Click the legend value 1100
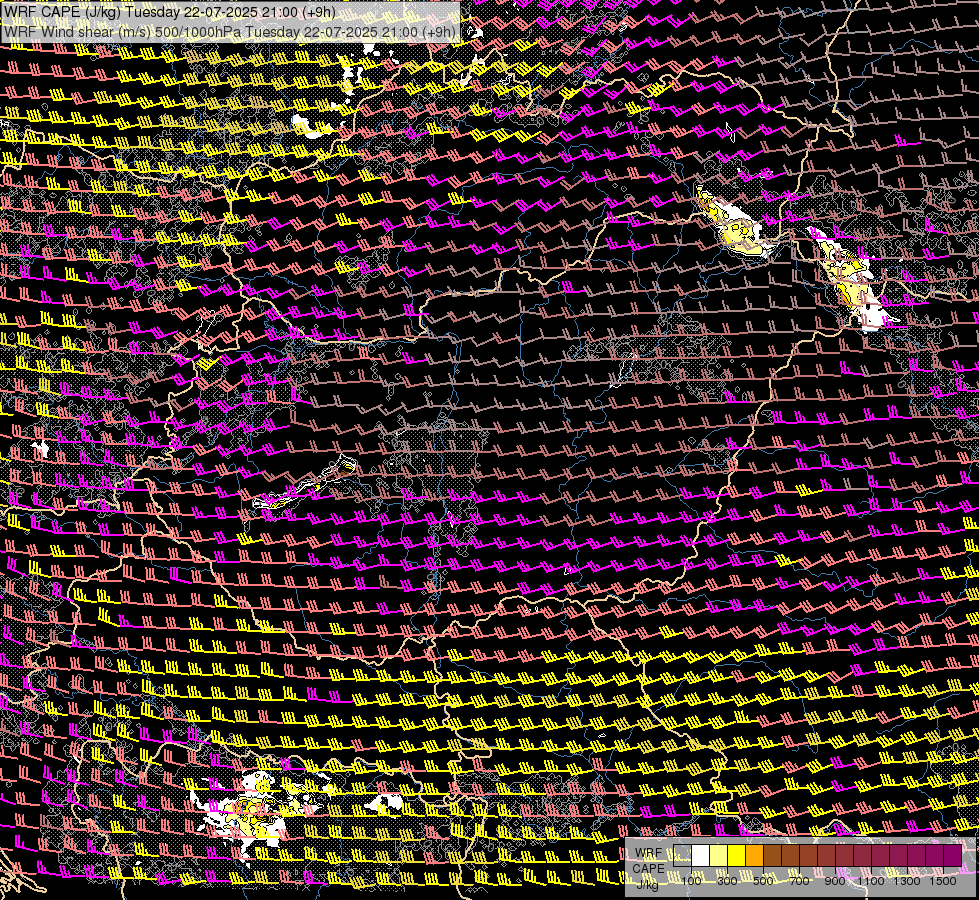Image resolution: width=979 pixels, height=900 pixels. coord(871,881)
